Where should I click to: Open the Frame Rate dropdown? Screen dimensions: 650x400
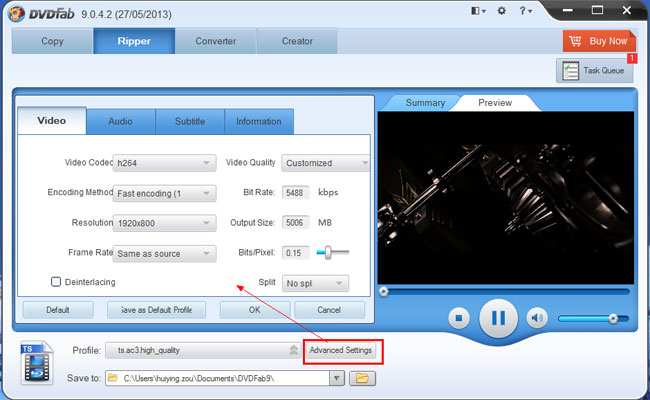(x=165, y=253)
